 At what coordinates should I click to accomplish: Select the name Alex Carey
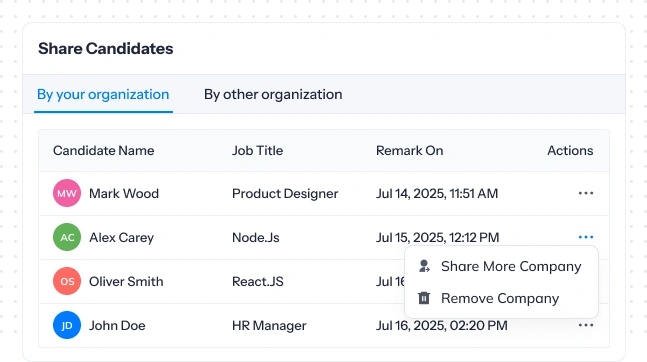[x=122, y=238]
